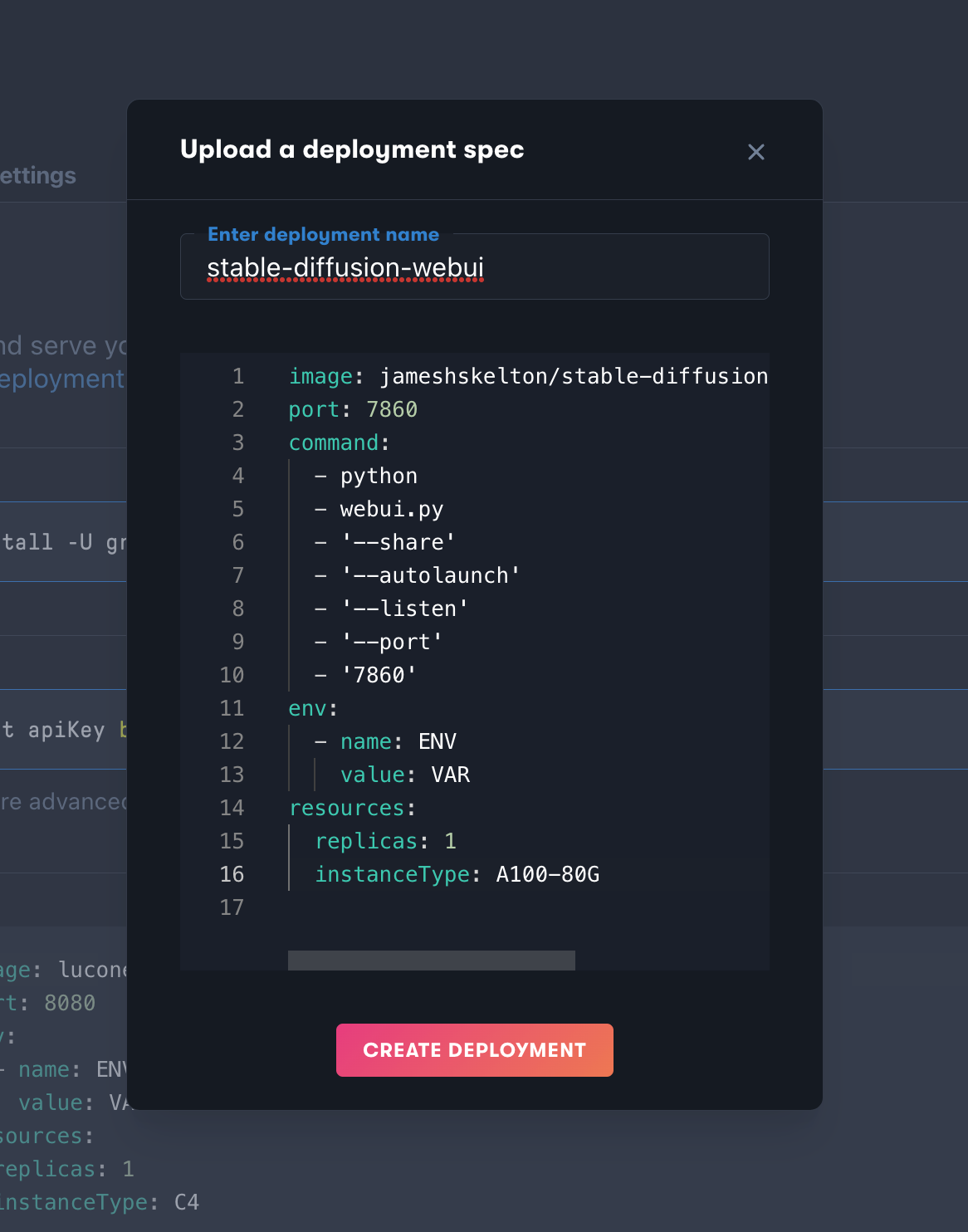
Task: Click the 'Enter deployment name' label
Action: [x=323, y=234]
